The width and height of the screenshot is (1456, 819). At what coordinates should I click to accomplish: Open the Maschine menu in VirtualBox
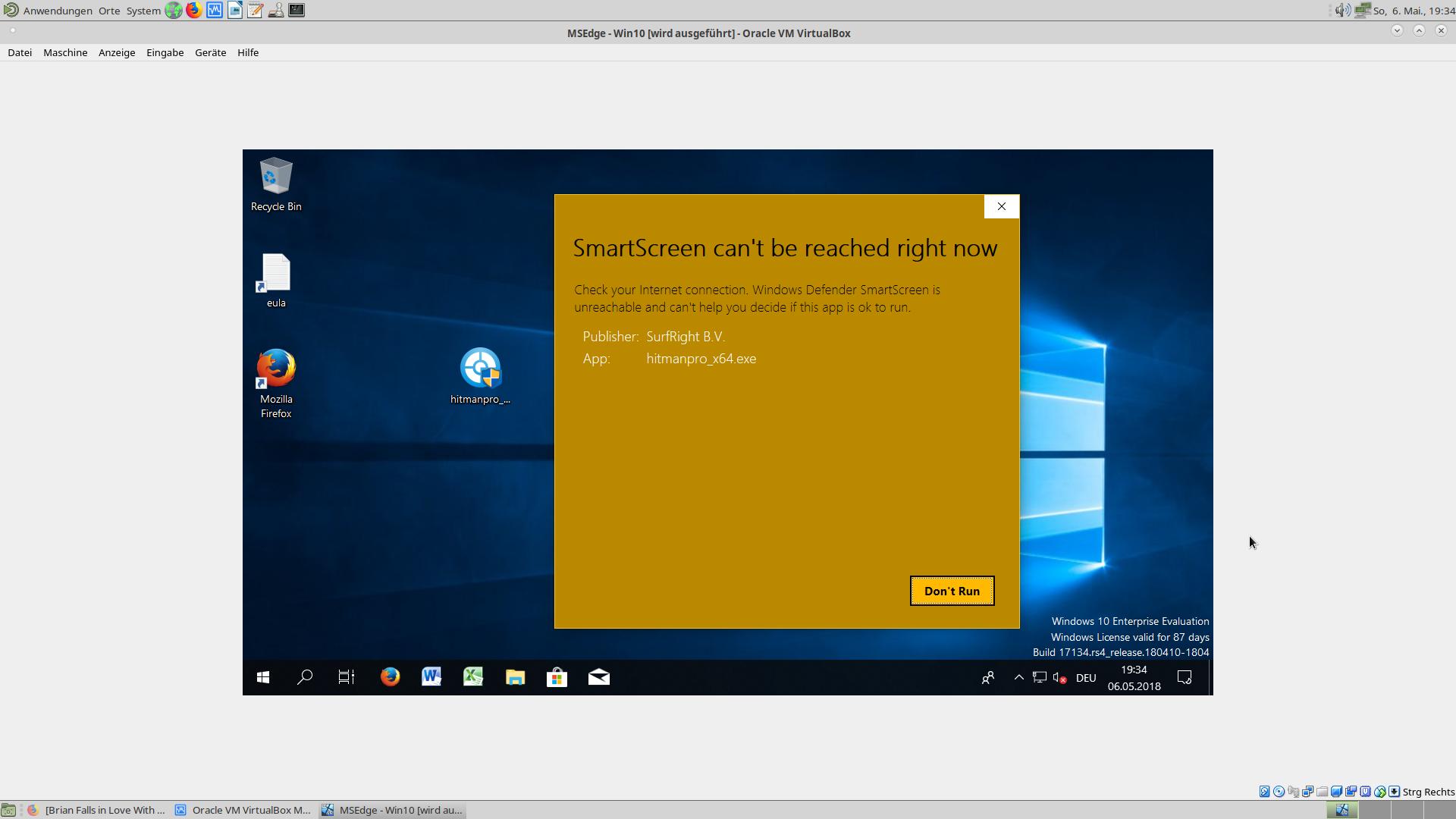tap(65, 52)
